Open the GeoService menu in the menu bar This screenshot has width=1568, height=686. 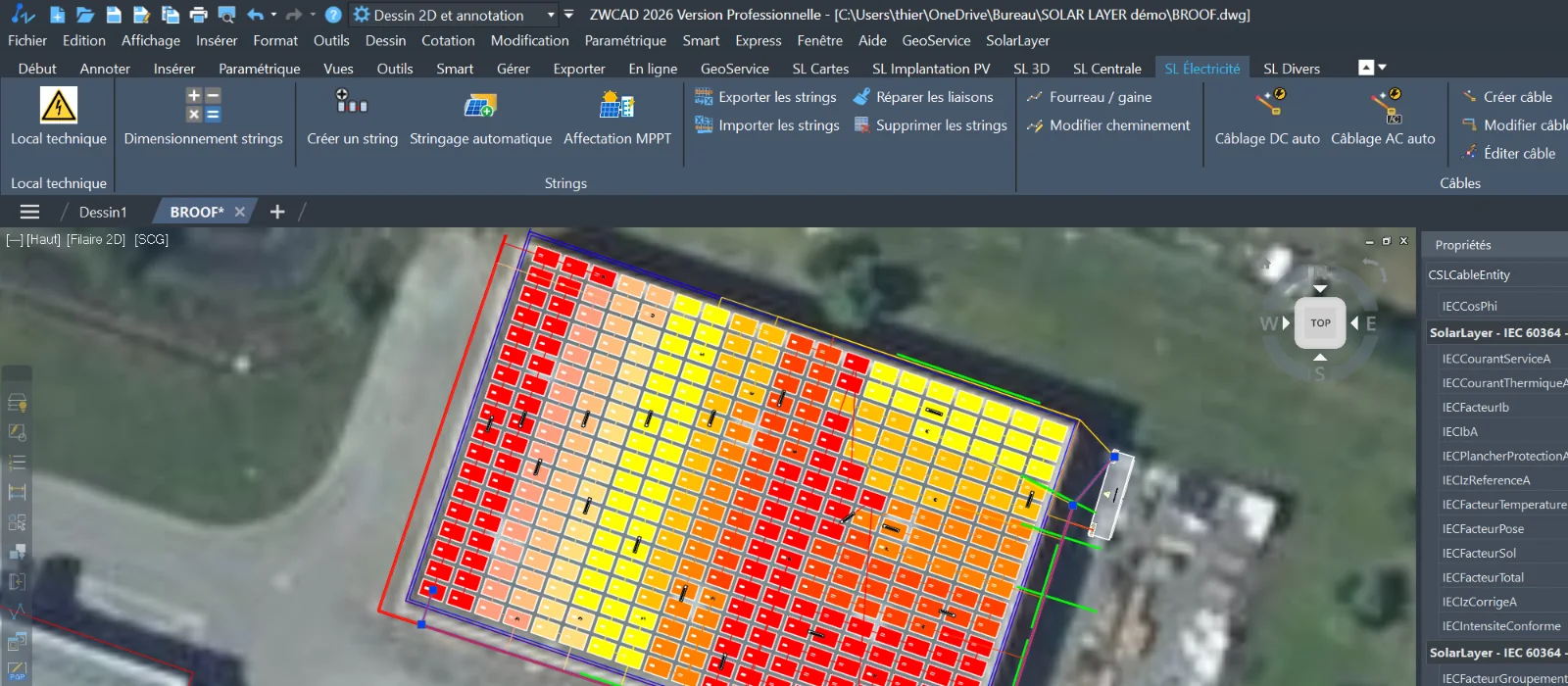[936, 41]
